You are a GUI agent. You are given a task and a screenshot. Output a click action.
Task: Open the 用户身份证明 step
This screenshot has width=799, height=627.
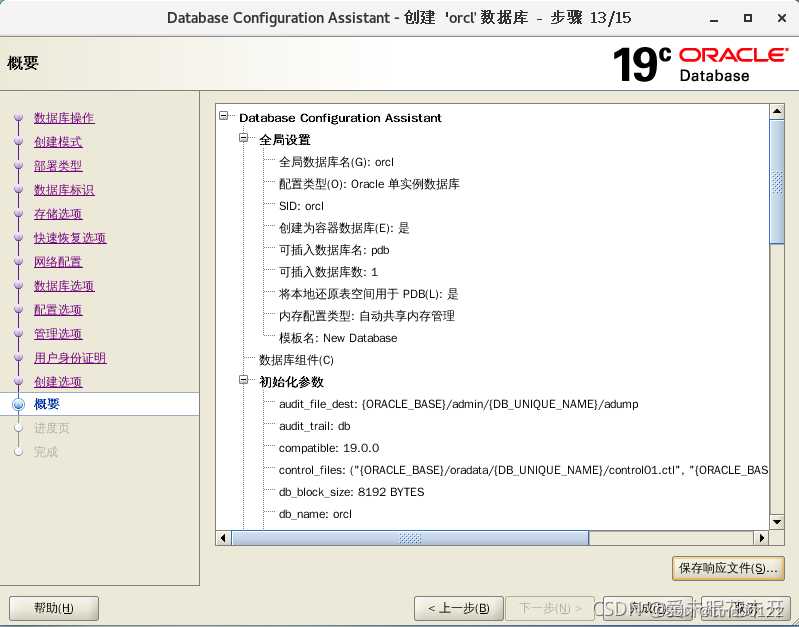tap(70, 358)
